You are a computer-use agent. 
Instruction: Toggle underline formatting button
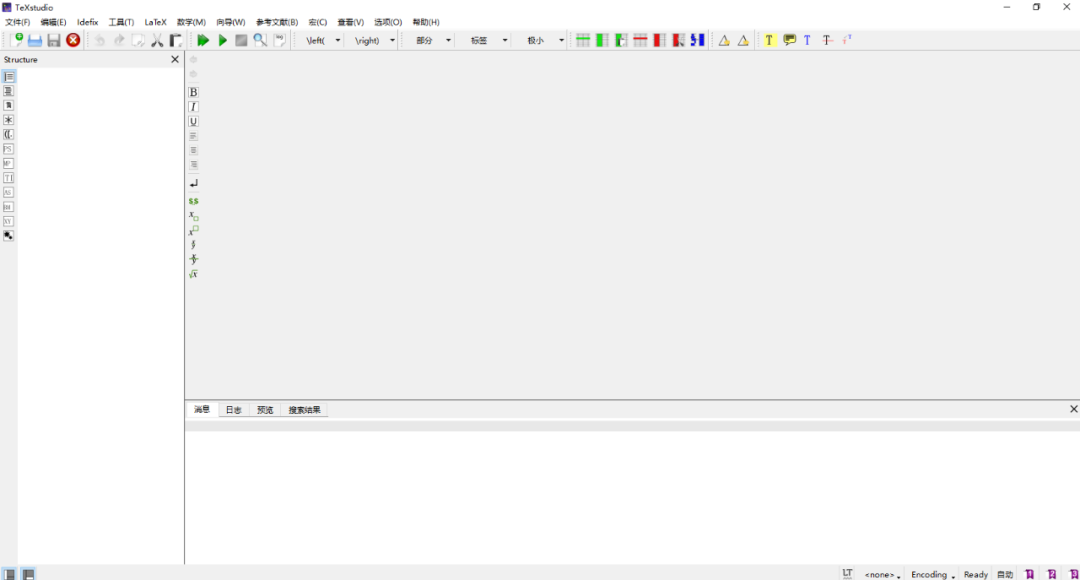tap(193, 121)
